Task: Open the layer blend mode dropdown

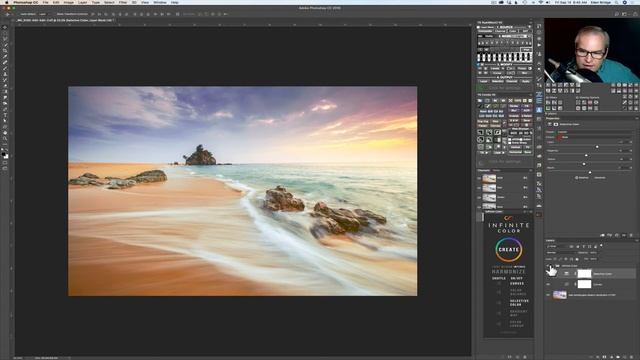Action: [561, 253]
